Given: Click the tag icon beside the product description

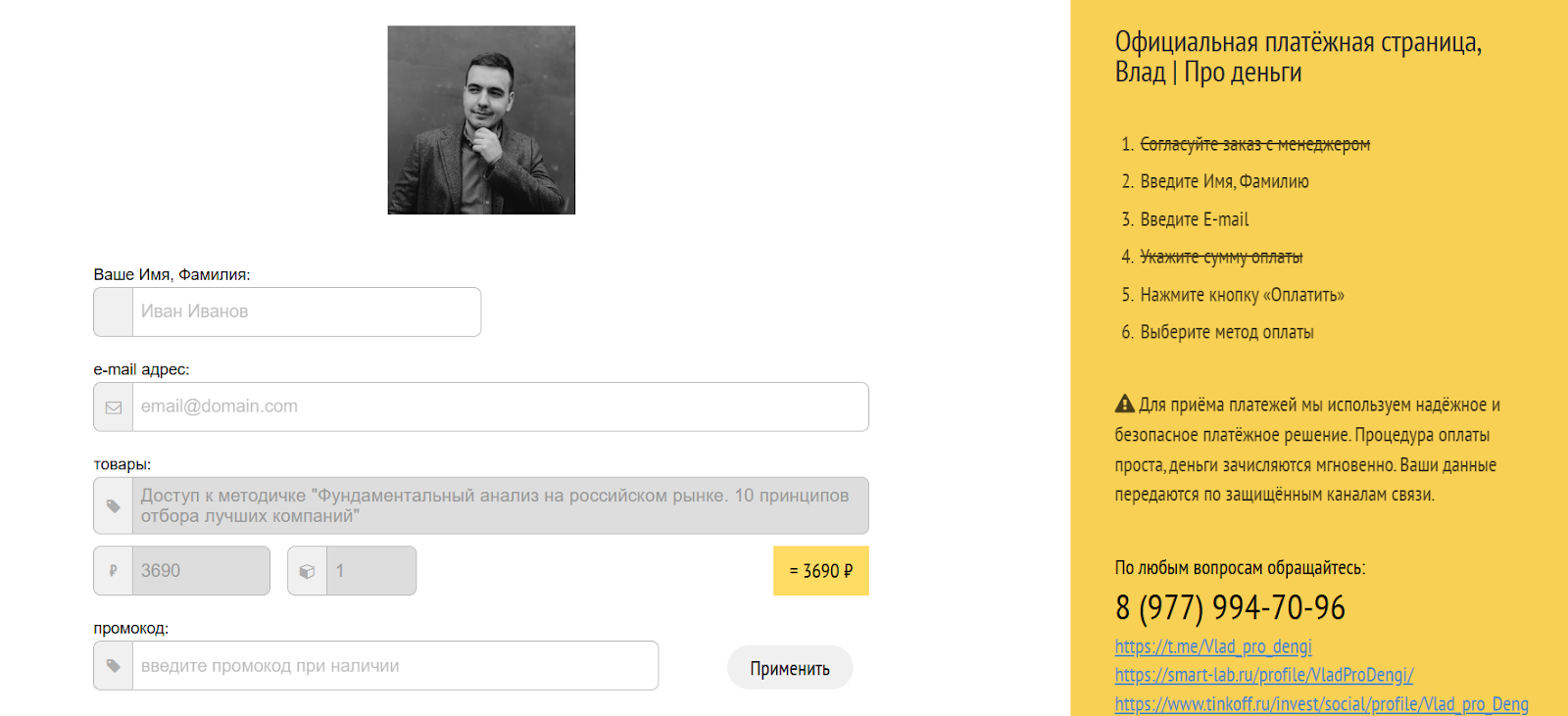Looking at the screenshot, I should [114, 506].
